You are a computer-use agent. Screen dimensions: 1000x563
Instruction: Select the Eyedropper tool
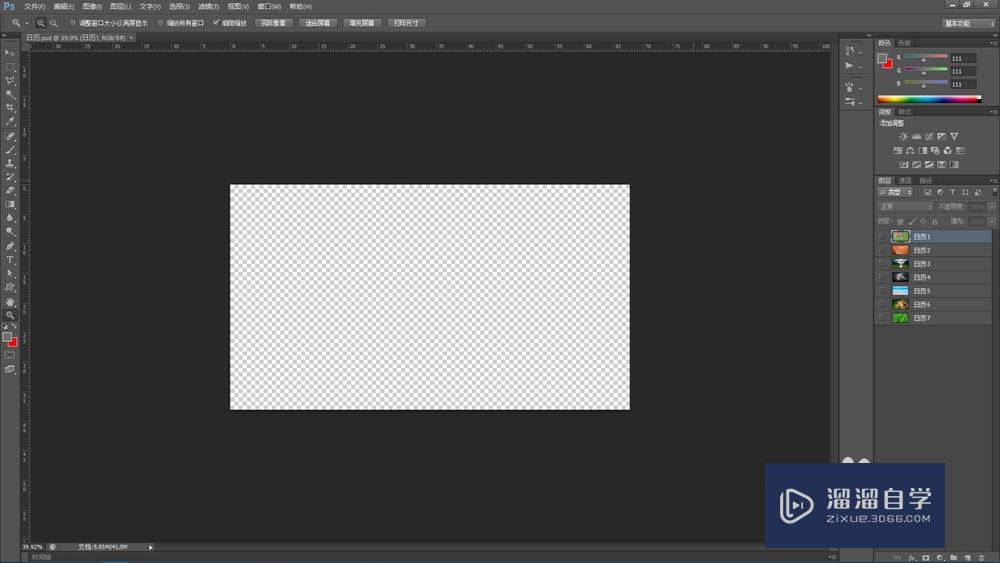[10, 121]
